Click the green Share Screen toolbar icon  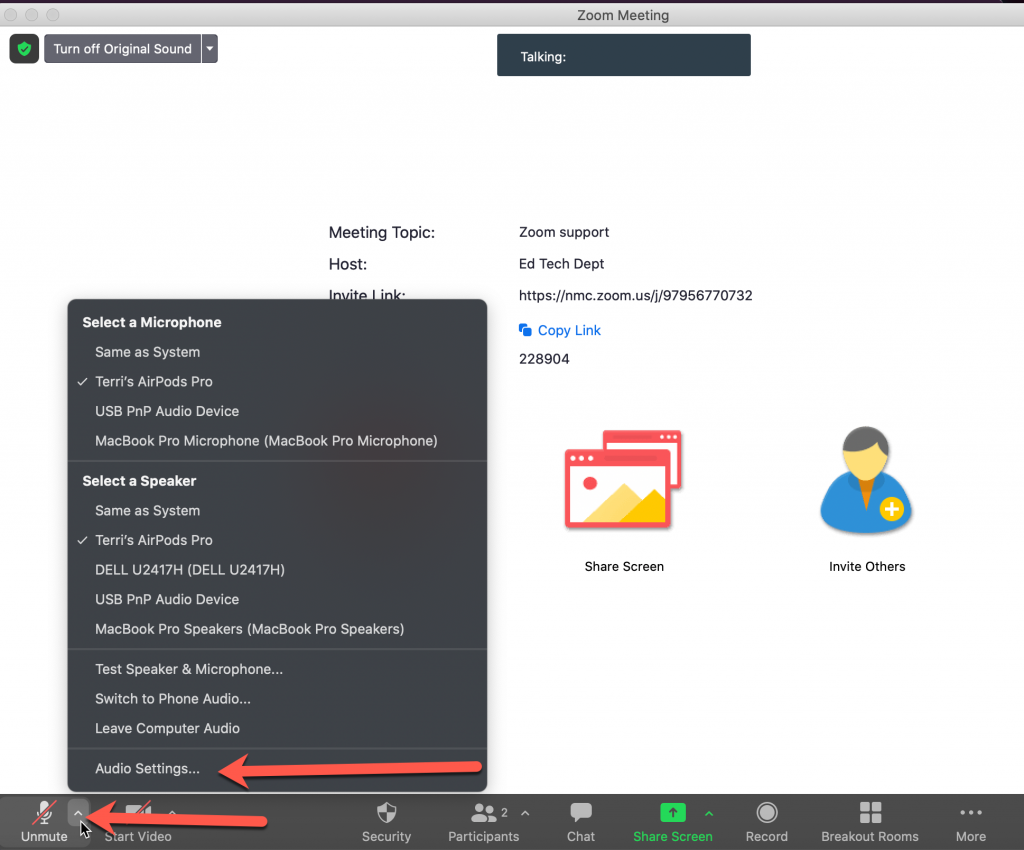[x=673, y=813]
